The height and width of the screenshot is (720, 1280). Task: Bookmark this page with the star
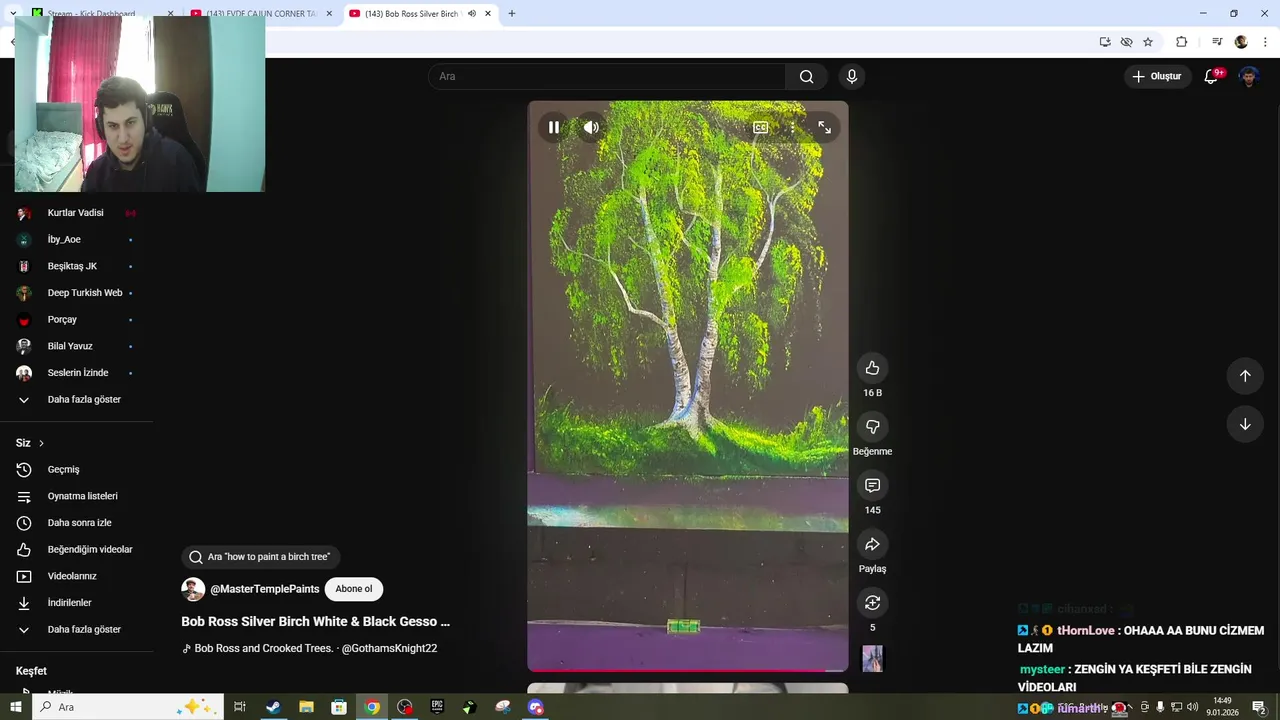click(1148, 42)
